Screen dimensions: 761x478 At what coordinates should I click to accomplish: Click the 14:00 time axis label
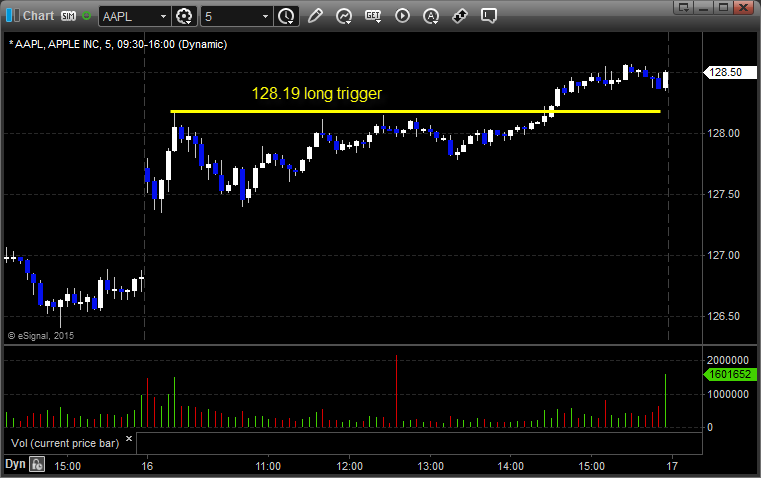pyautogui.click(x=511, y=466)
